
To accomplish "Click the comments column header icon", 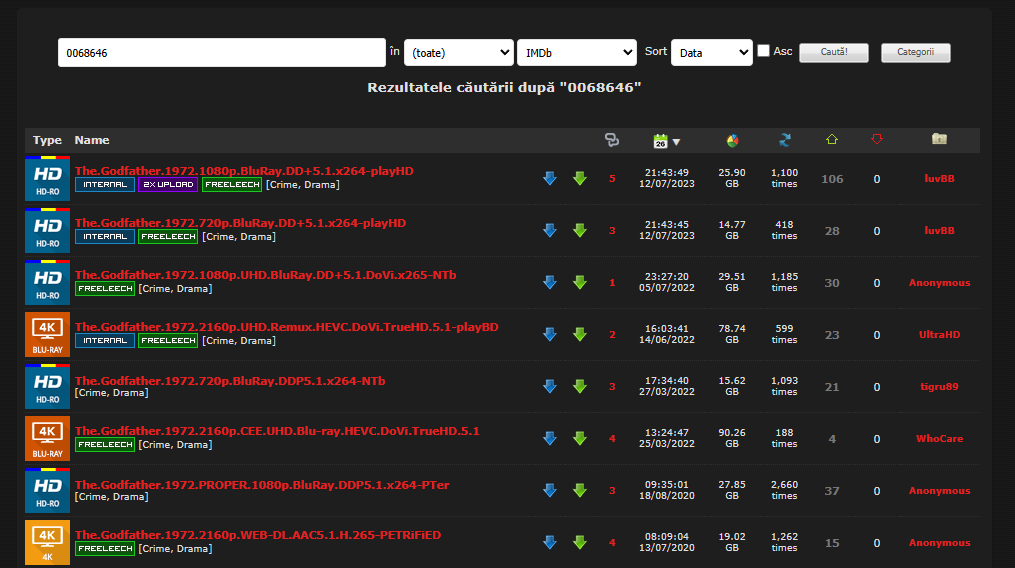I will (611, 140).
